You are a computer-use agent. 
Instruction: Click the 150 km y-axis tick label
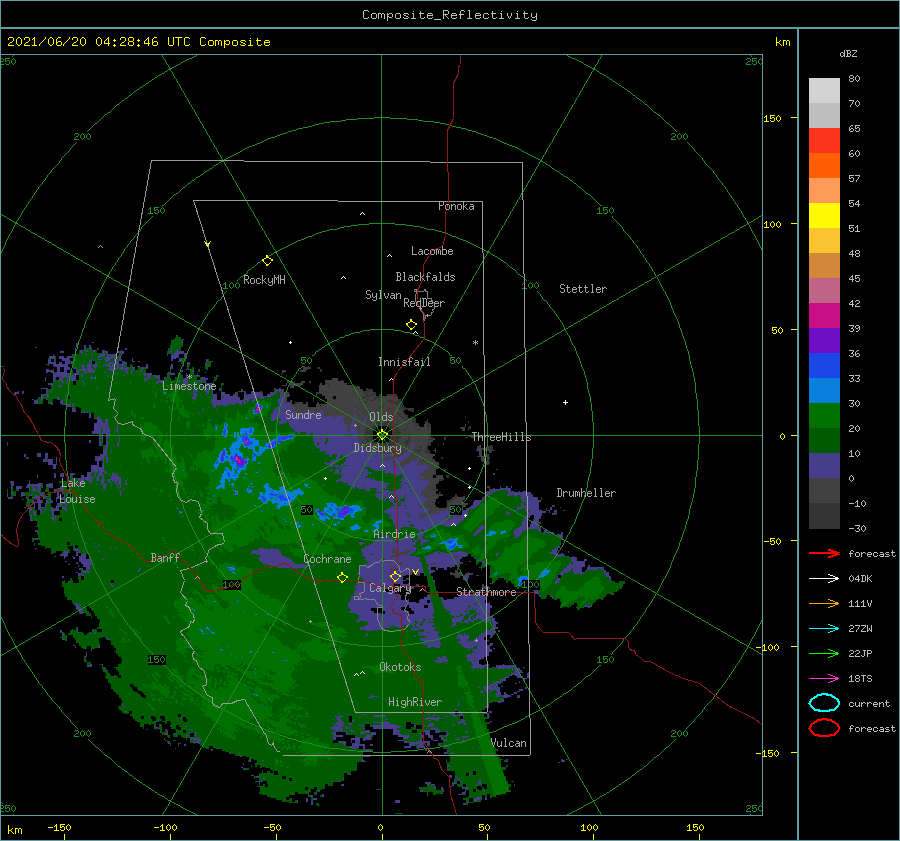[x=772, y=118]
